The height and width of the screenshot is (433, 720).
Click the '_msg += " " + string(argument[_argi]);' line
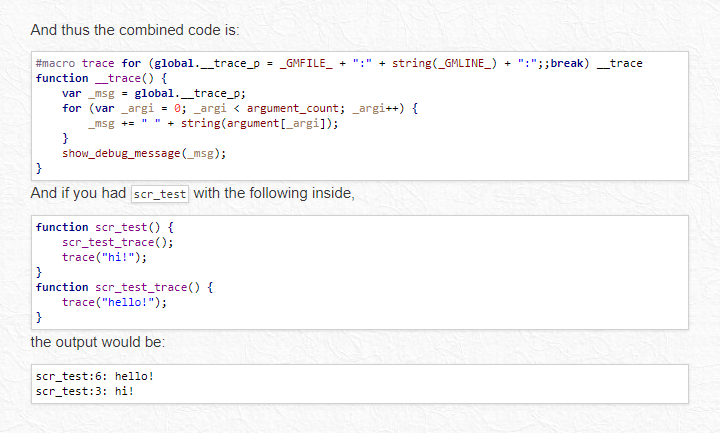click(213, 124)
